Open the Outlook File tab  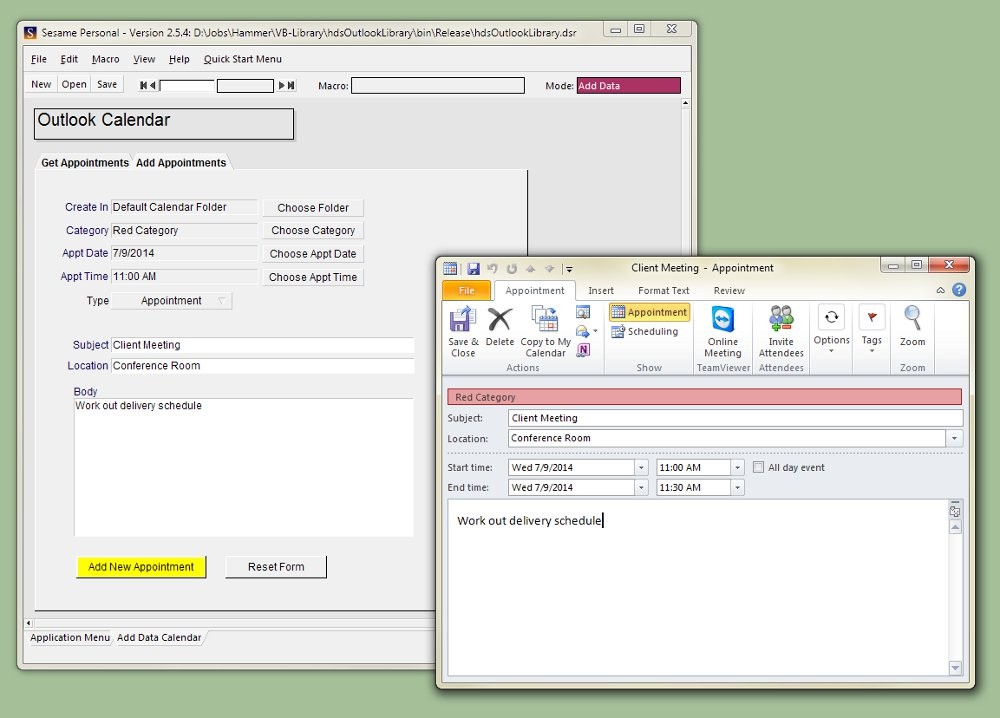point(466,290)
